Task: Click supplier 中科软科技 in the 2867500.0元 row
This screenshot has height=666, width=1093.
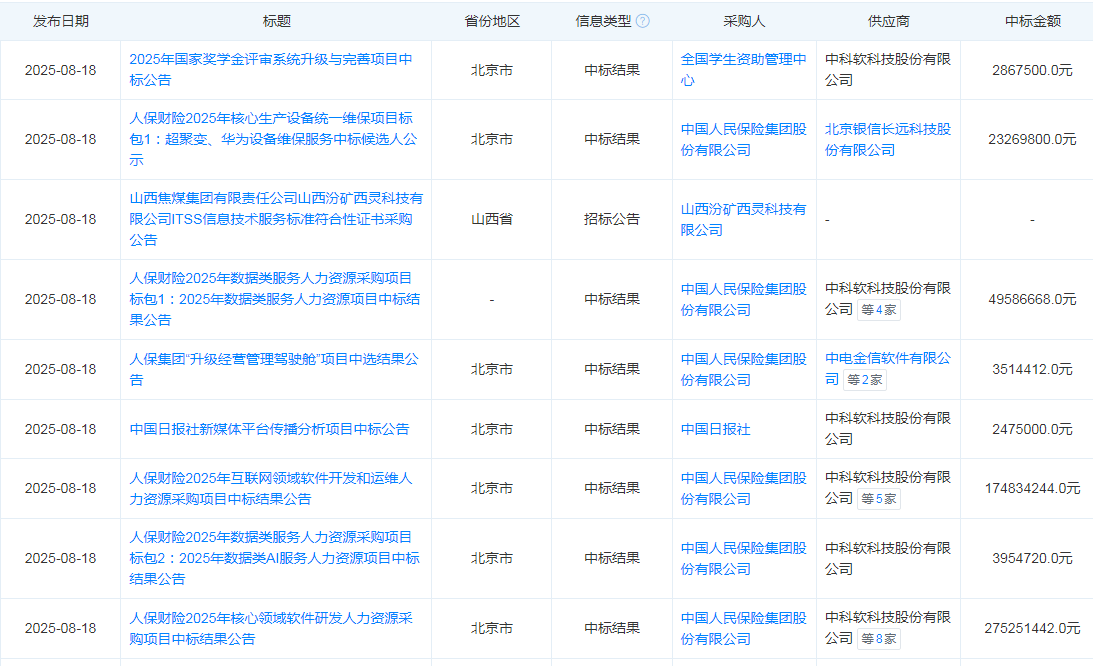Action: point(888,70)
